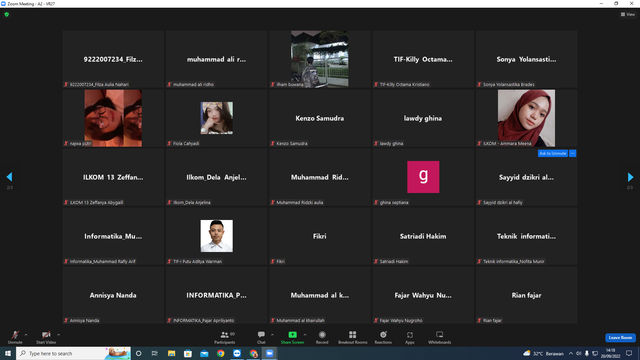Select Informatika_Muhammad Rafly Arif tile
Viewport: 640px width, 360px height.
(113, 236)
